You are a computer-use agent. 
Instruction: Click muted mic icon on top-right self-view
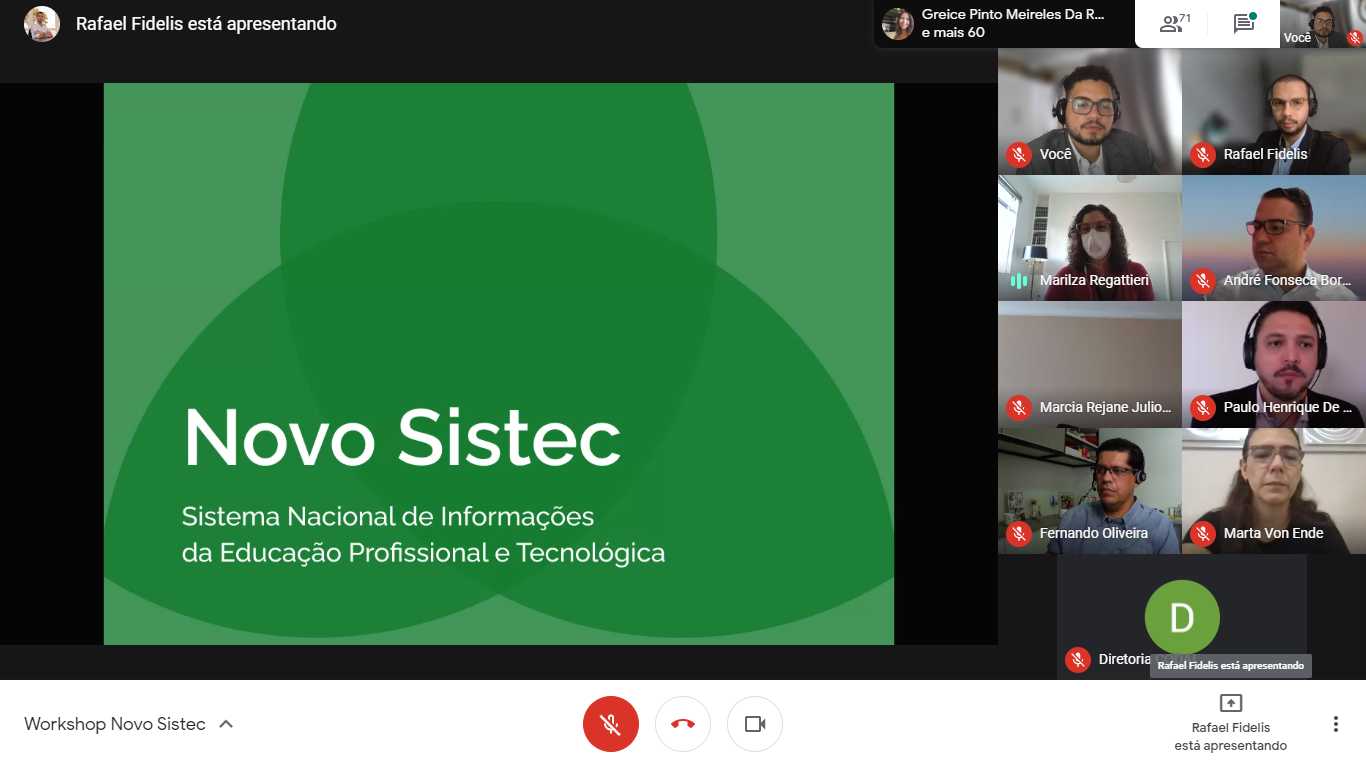(x=1355, y=38)
